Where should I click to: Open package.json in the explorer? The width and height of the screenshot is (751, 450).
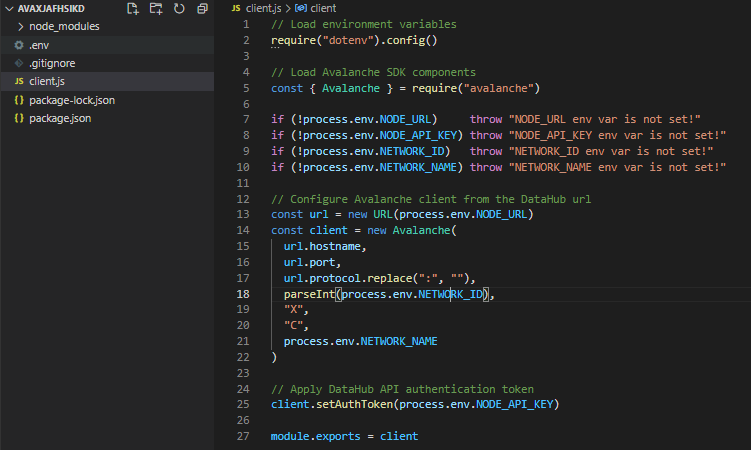(107, 118)
